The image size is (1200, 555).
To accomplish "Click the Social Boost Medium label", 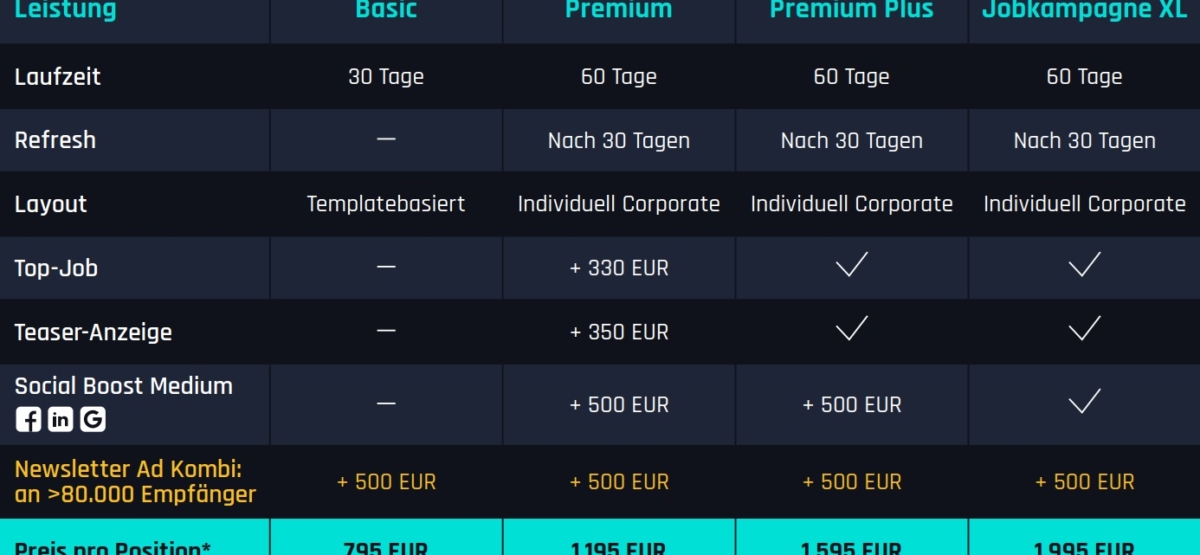I will click(x=123, y=386).
